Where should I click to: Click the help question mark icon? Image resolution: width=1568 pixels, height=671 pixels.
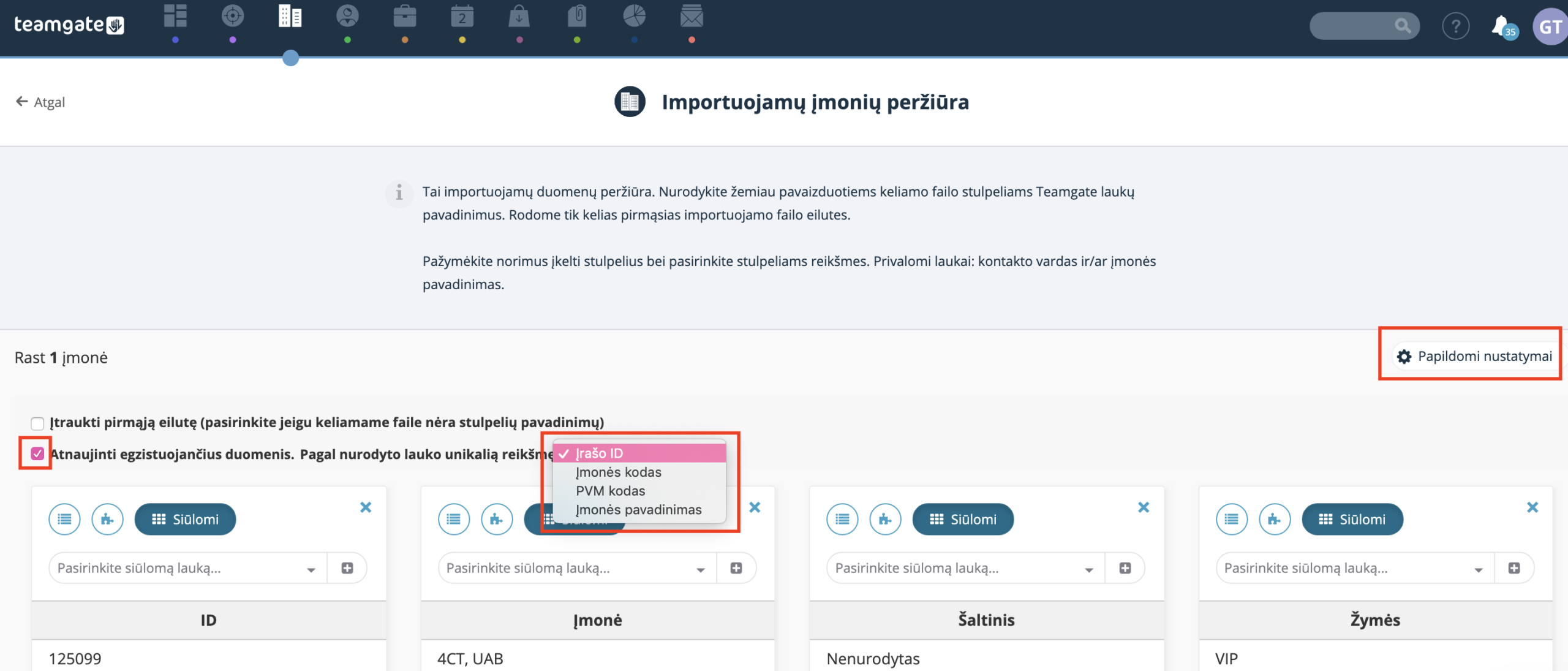1456,26
